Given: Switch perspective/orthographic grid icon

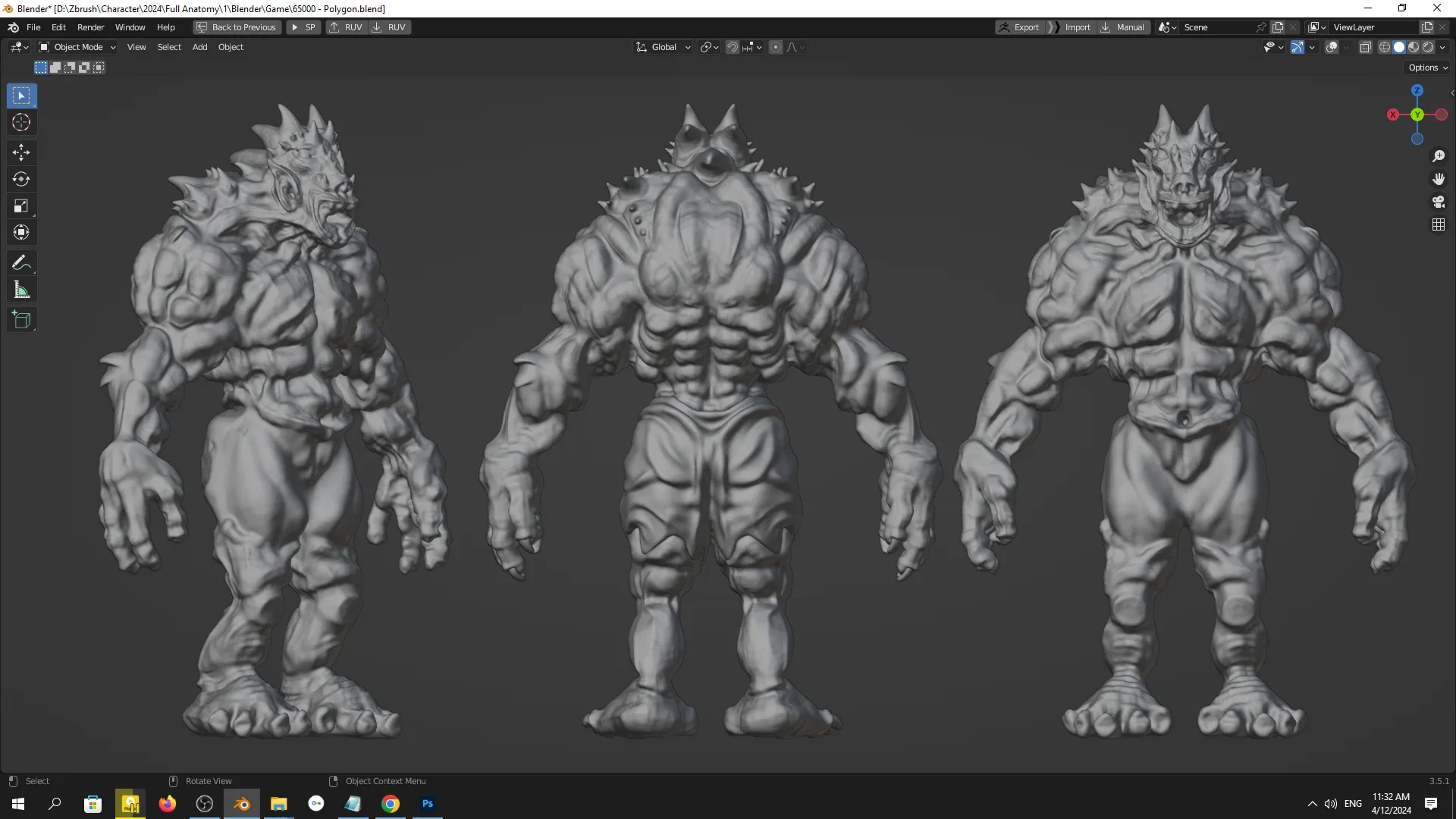Looking at the screenshot, I should tap(1439, 224).
